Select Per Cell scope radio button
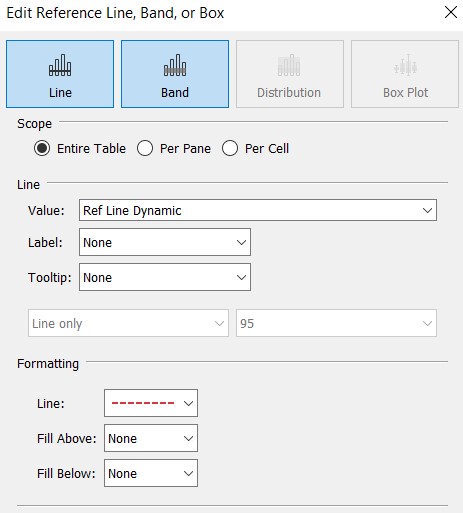Image resolution: width=463 pixels, height=513 pixels. 230,148
